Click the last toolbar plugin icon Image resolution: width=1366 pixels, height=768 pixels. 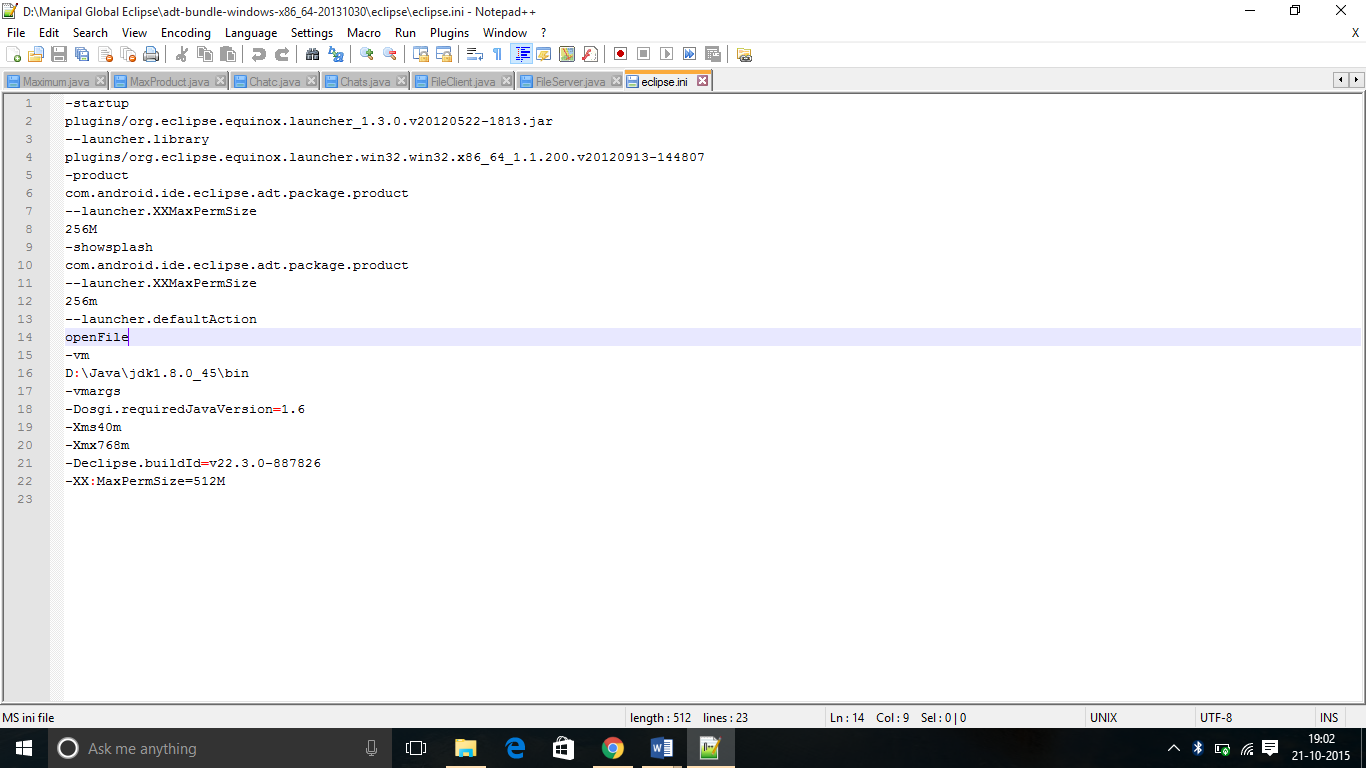click(x=744, y=54)
